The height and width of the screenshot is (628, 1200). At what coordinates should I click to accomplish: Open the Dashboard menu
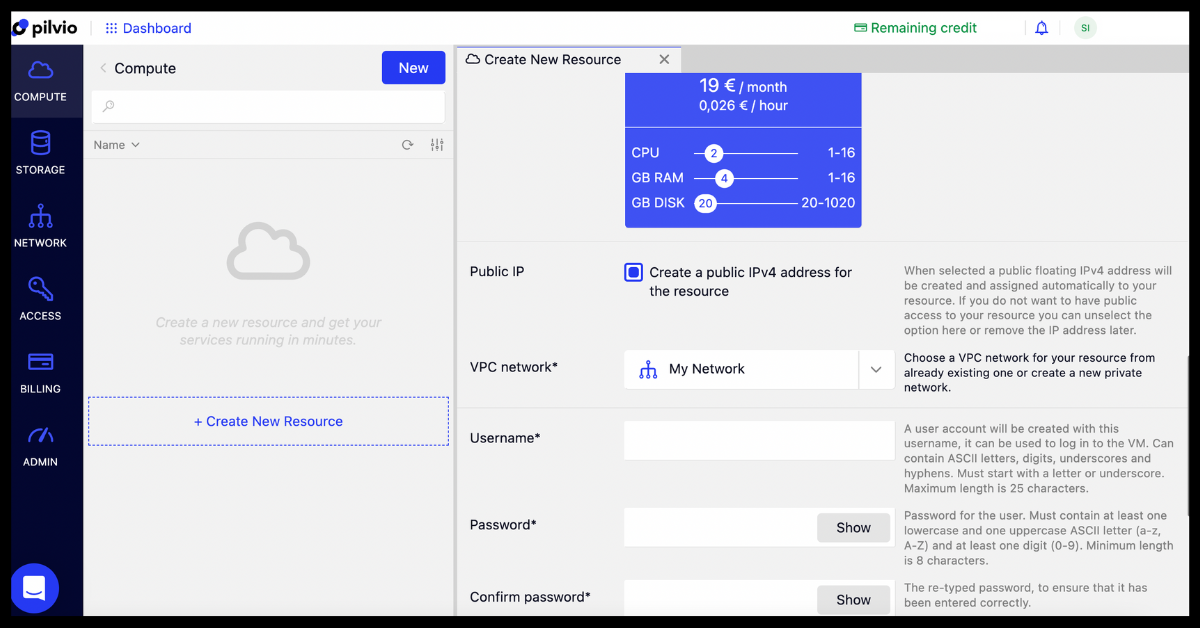pos(148,28)
